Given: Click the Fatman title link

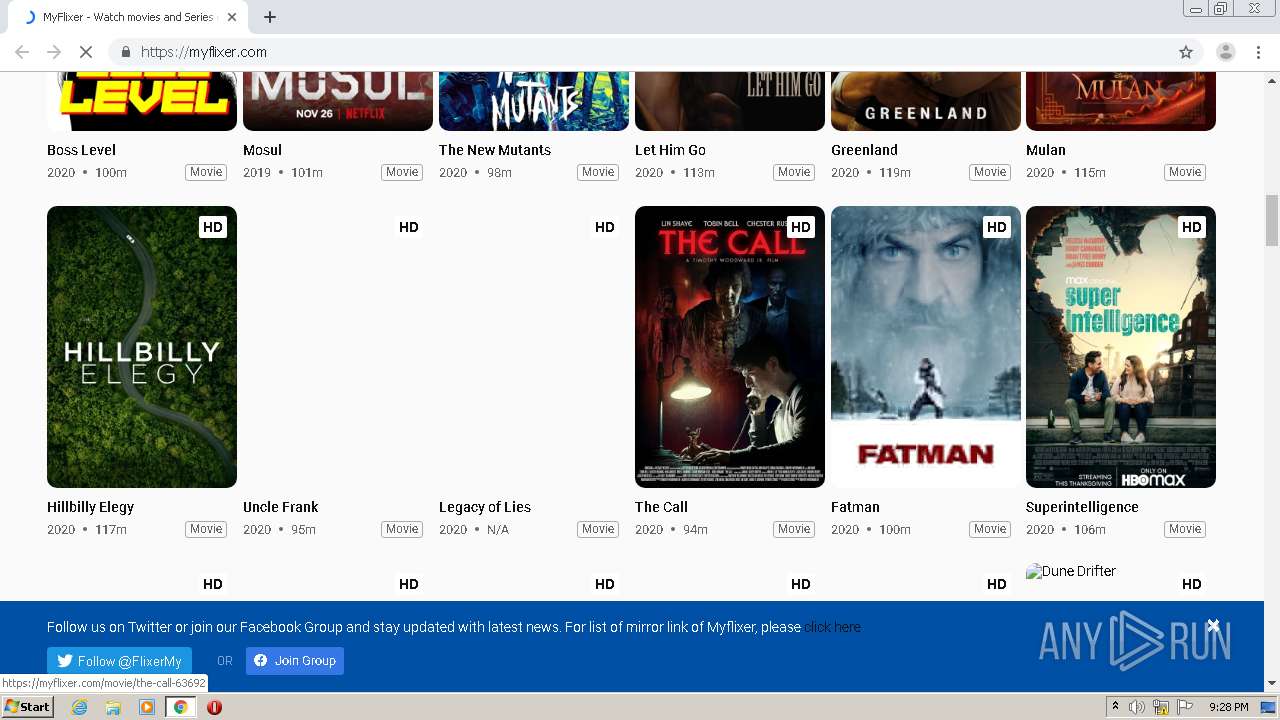Looking at the screenshot, I should pyautogui.click(x=855, y=507).
